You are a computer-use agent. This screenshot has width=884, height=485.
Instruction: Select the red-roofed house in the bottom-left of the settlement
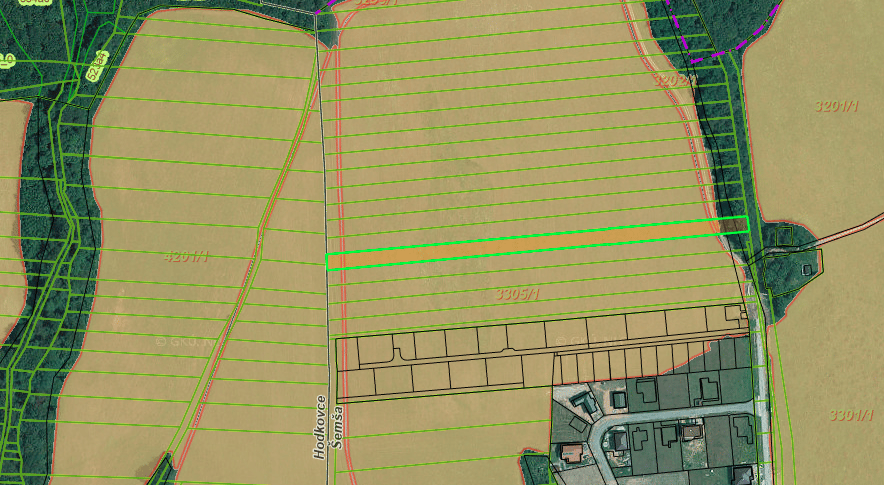coord(572,453)
